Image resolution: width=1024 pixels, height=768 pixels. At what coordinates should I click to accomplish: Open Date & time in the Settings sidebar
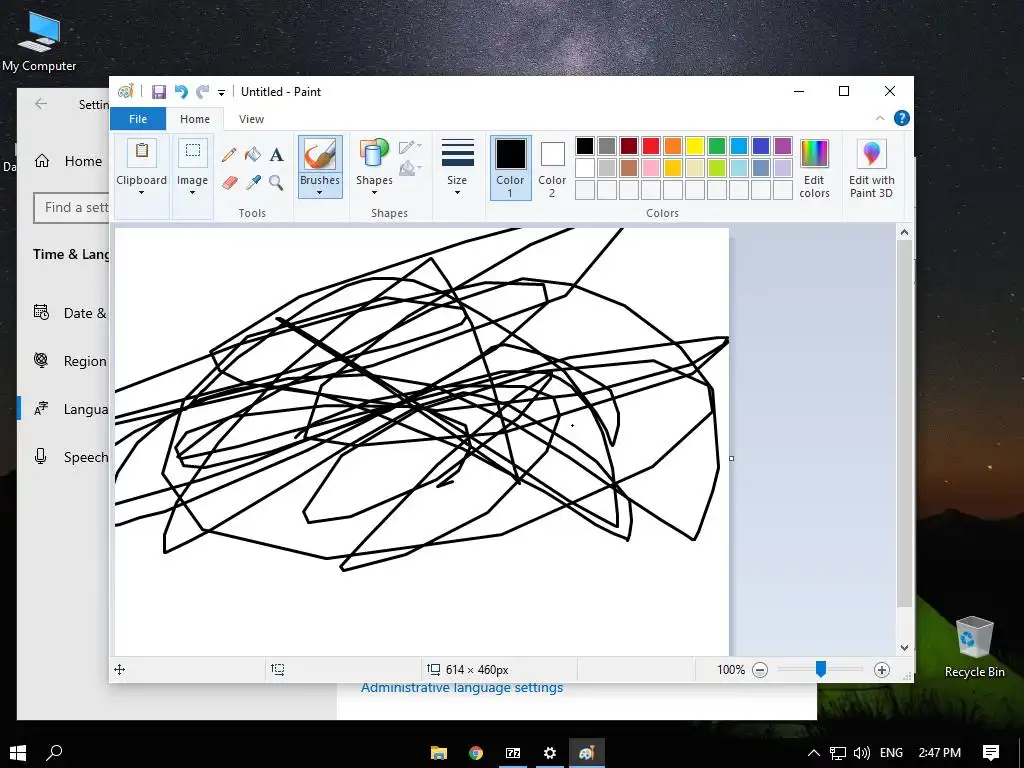[71, 313]
